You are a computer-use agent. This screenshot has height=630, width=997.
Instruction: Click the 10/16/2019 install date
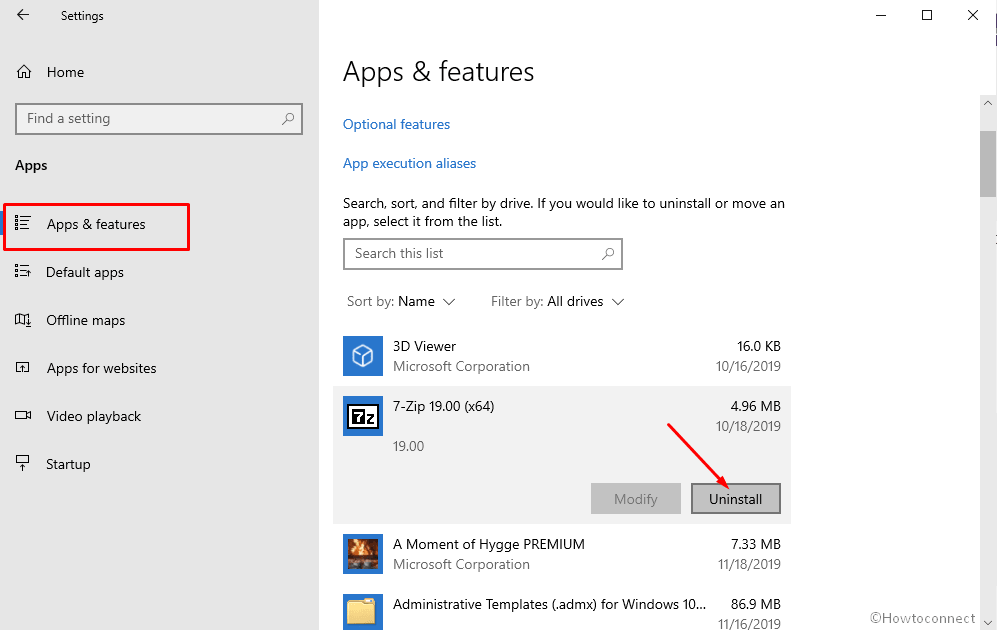point(748,366)
